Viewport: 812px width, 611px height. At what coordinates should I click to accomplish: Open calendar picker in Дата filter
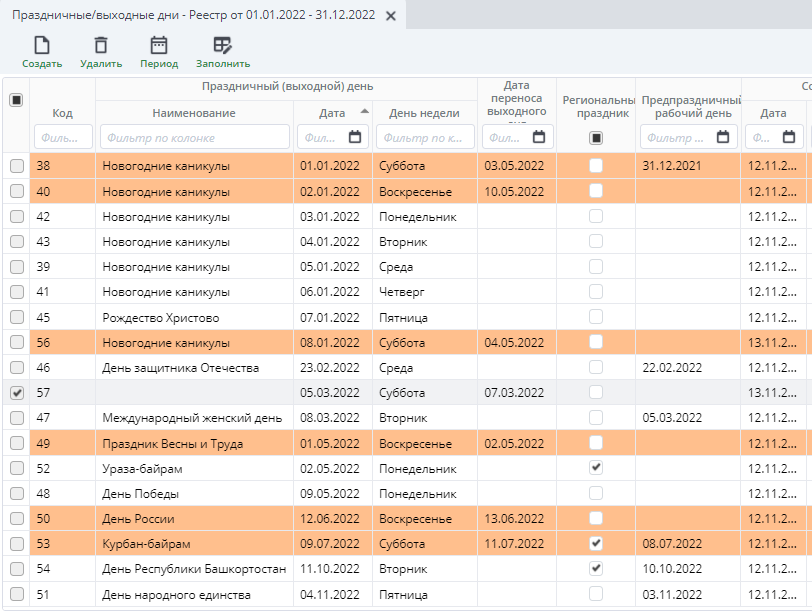[x=355, y=137]
